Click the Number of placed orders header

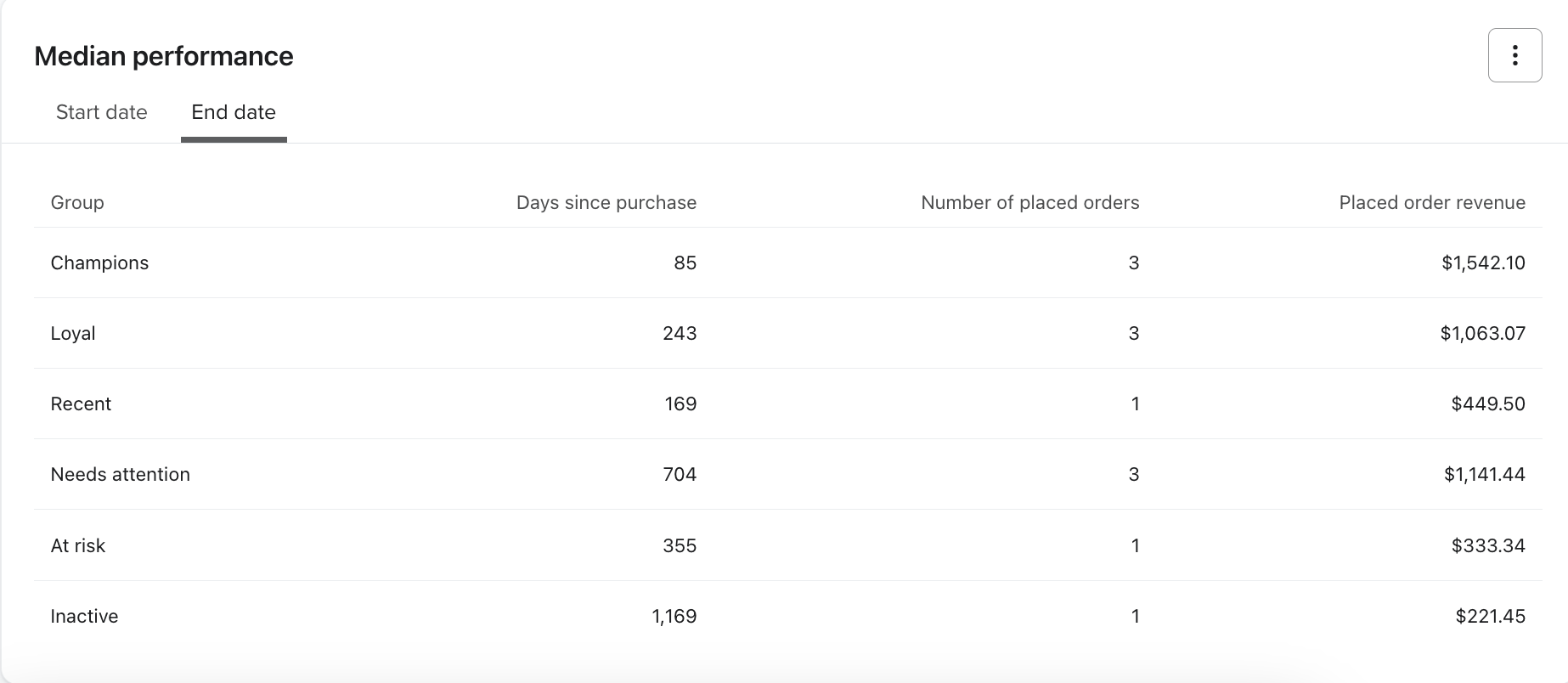click(1029, 202)
